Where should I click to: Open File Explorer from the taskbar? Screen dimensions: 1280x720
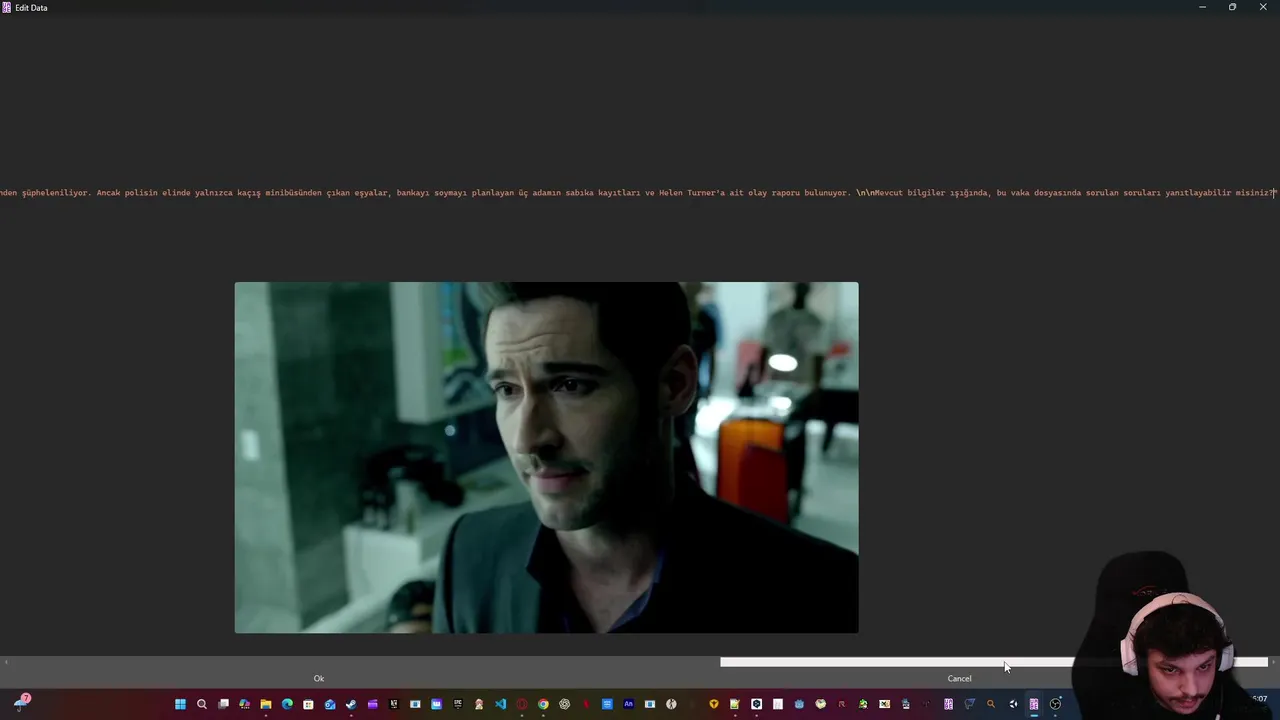266,704
